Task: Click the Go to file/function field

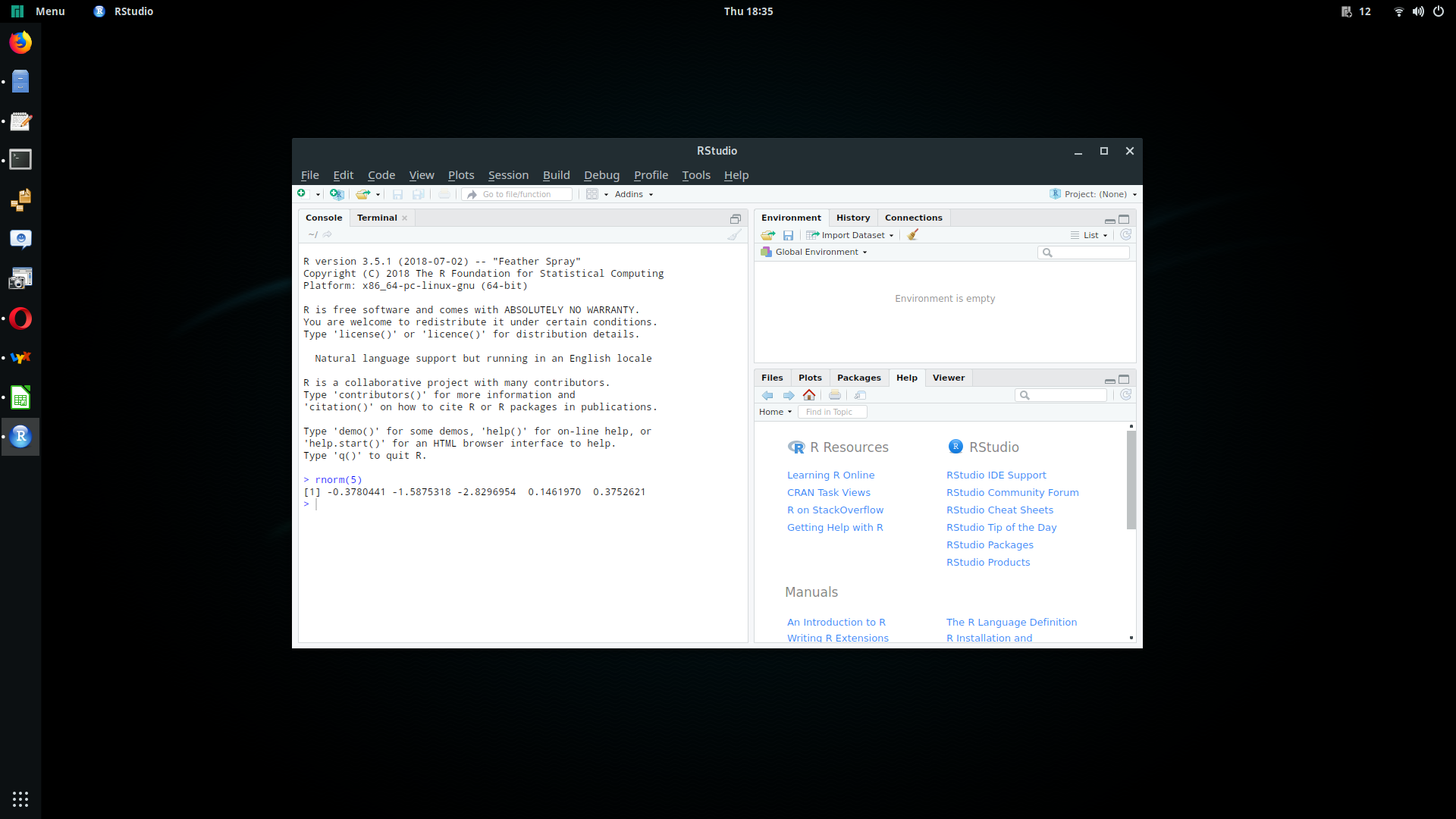Action: pos(517,195)
